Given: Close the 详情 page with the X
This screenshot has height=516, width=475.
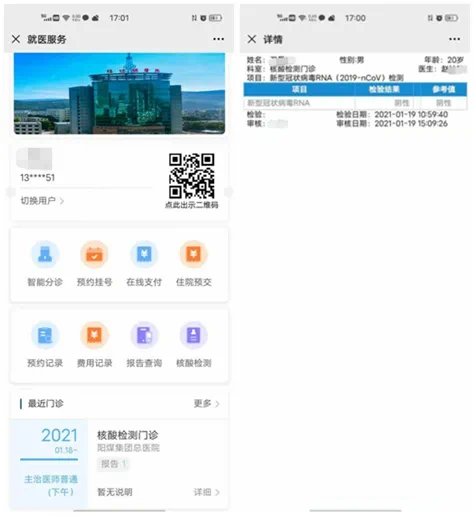Looking at the screenshot, I should coord(252,39).
